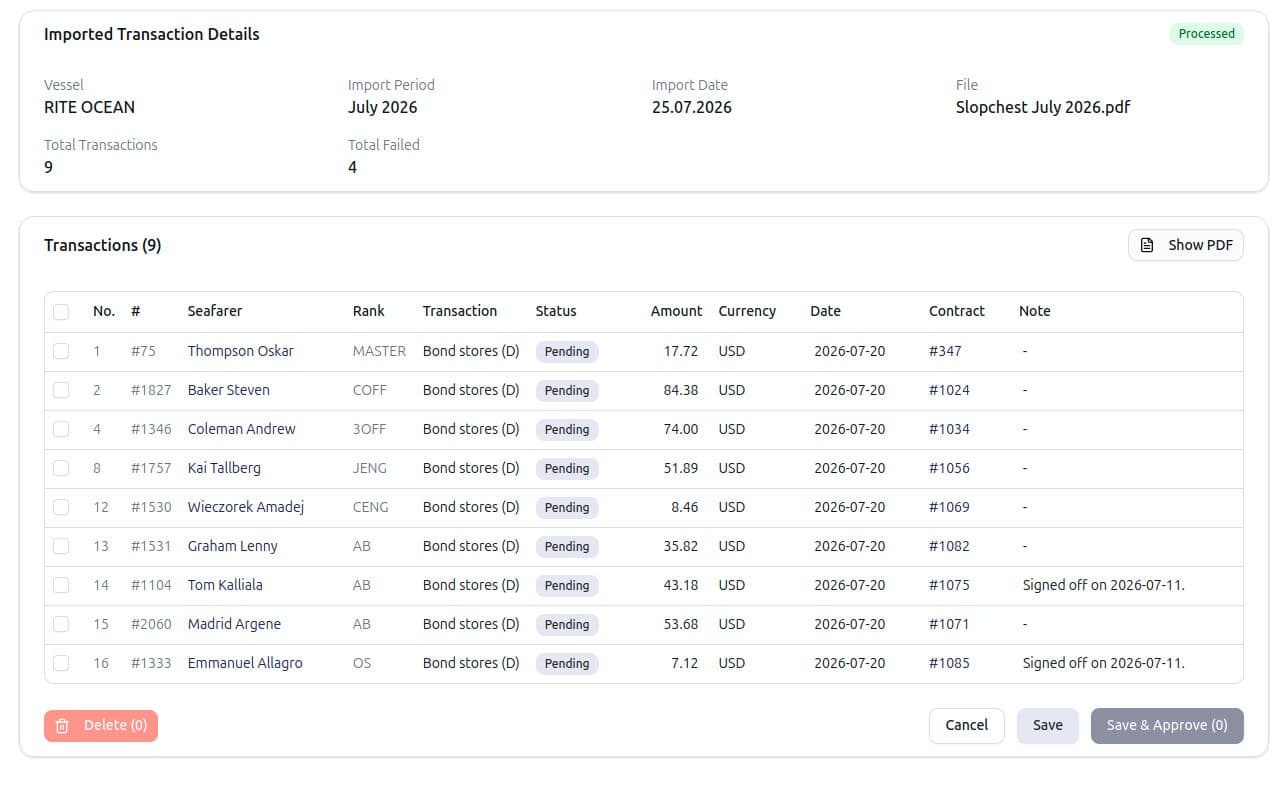Image resolution: width=1287 pixels, height=804 pixels.
Task: Click the Pending badge for Thompson Oskar
Action: coord(567,352)
